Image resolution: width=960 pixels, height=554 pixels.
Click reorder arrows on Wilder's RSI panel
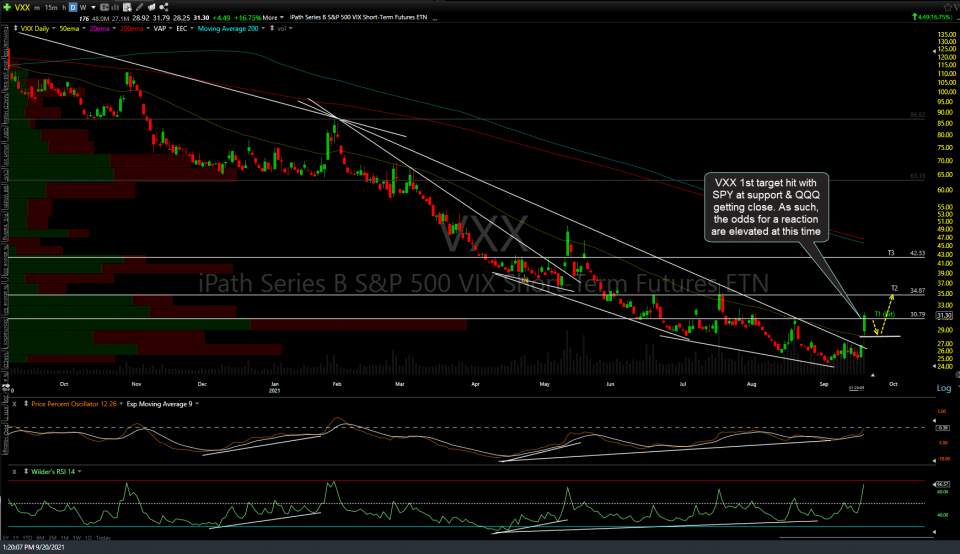tap(26, 471)
